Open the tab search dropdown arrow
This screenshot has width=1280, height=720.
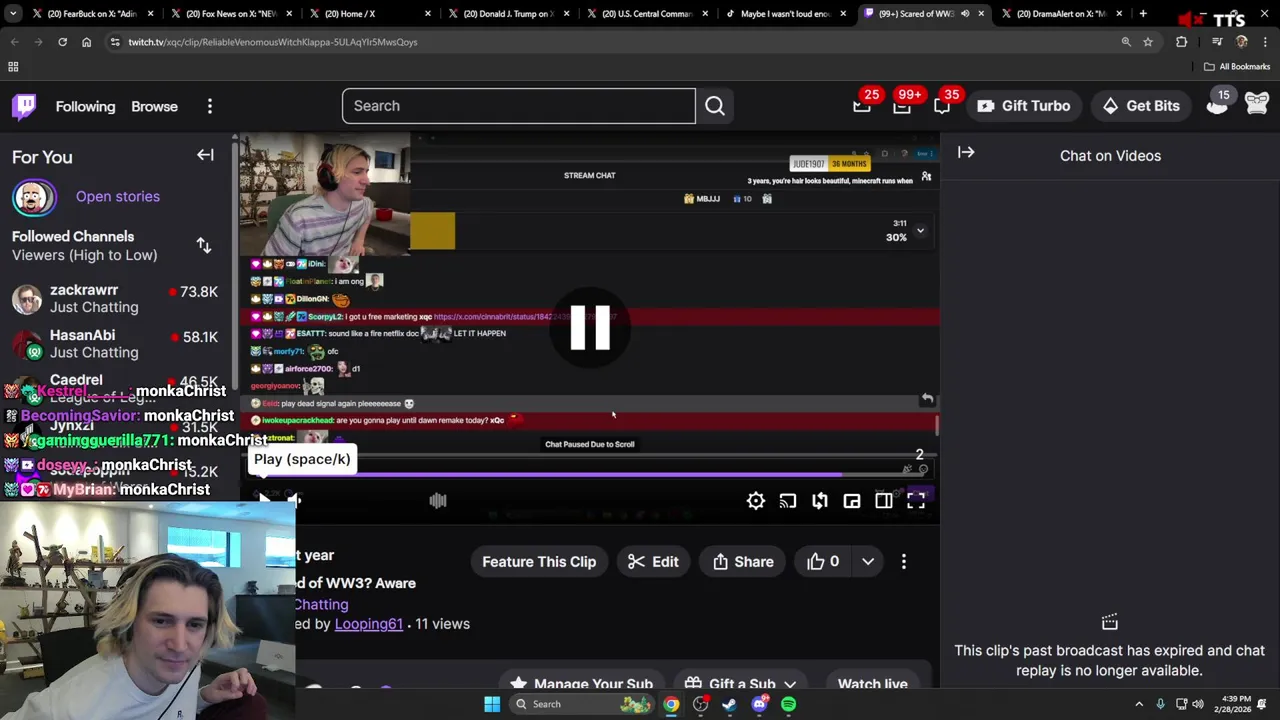(14, 14)
